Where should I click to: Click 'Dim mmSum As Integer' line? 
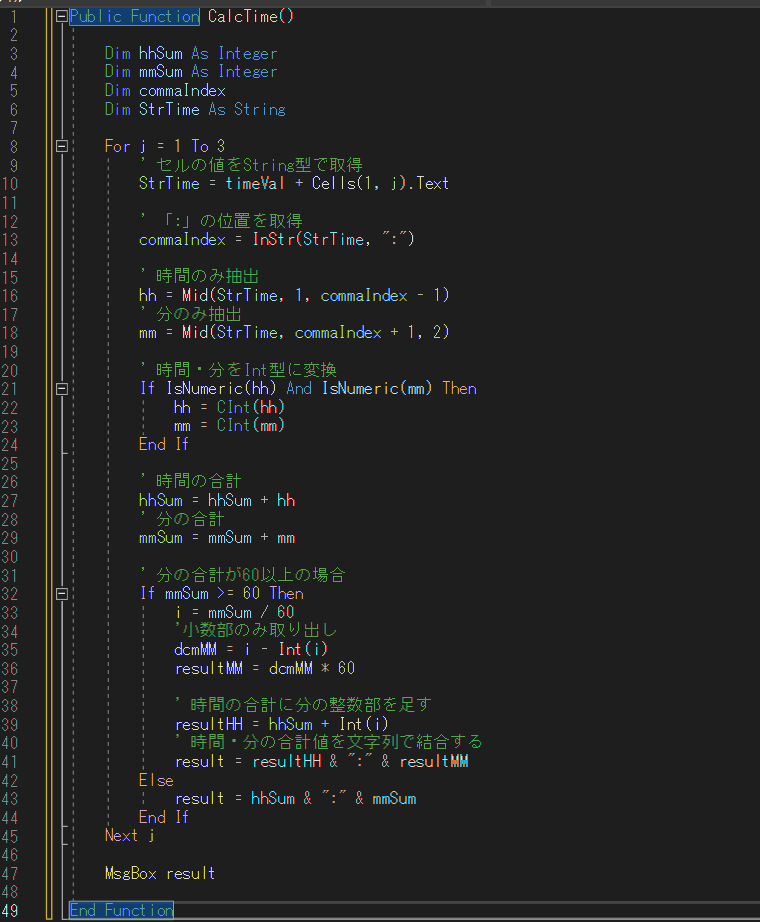191,72
